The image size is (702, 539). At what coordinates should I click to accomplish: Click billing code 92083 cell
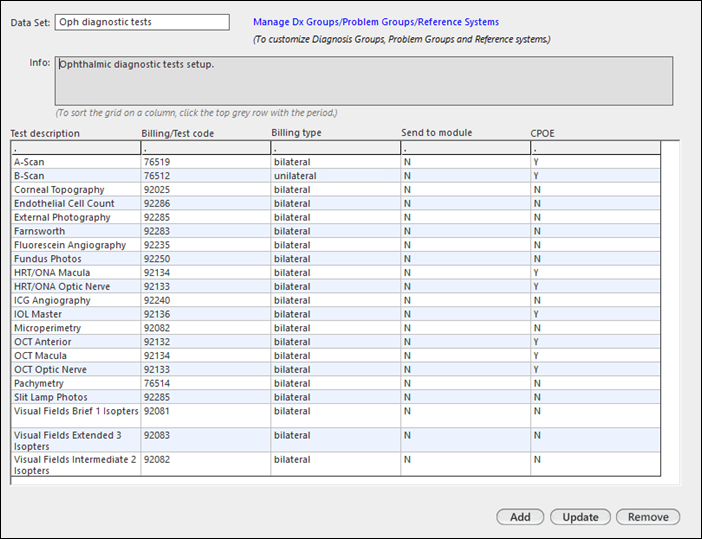tap(205, 441)
